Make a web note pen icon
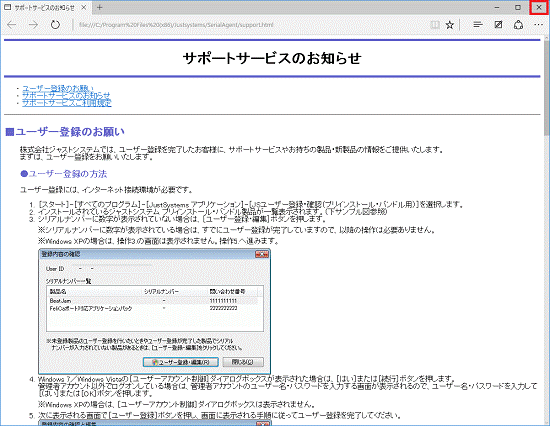This screenshot has width=550, height=426. pyautogui.click(x=498, y=25)
